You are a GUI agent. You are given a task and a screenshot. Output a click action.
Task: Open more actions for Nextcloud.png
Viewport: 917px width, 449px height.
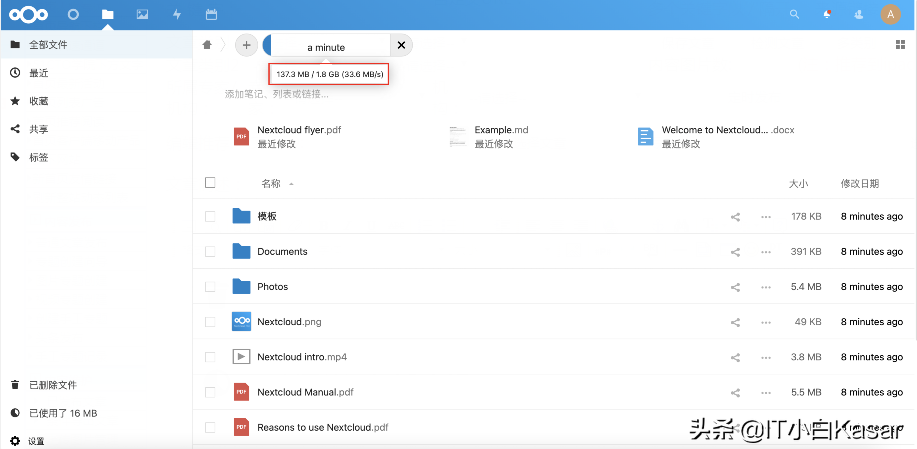click(766, 322)
